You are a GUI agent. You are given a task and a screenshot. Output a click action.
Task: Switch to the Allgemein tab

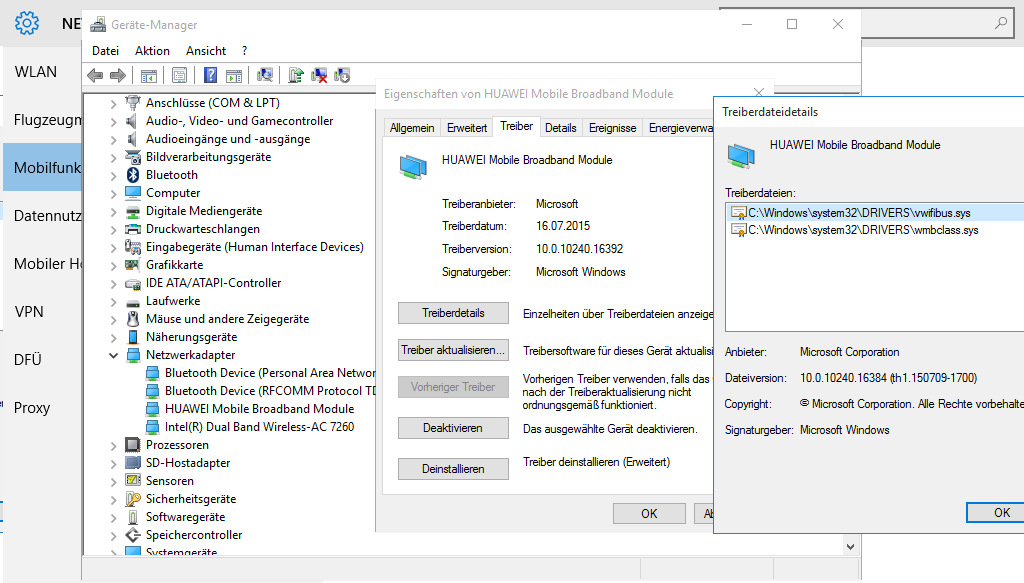click(412, 128)
